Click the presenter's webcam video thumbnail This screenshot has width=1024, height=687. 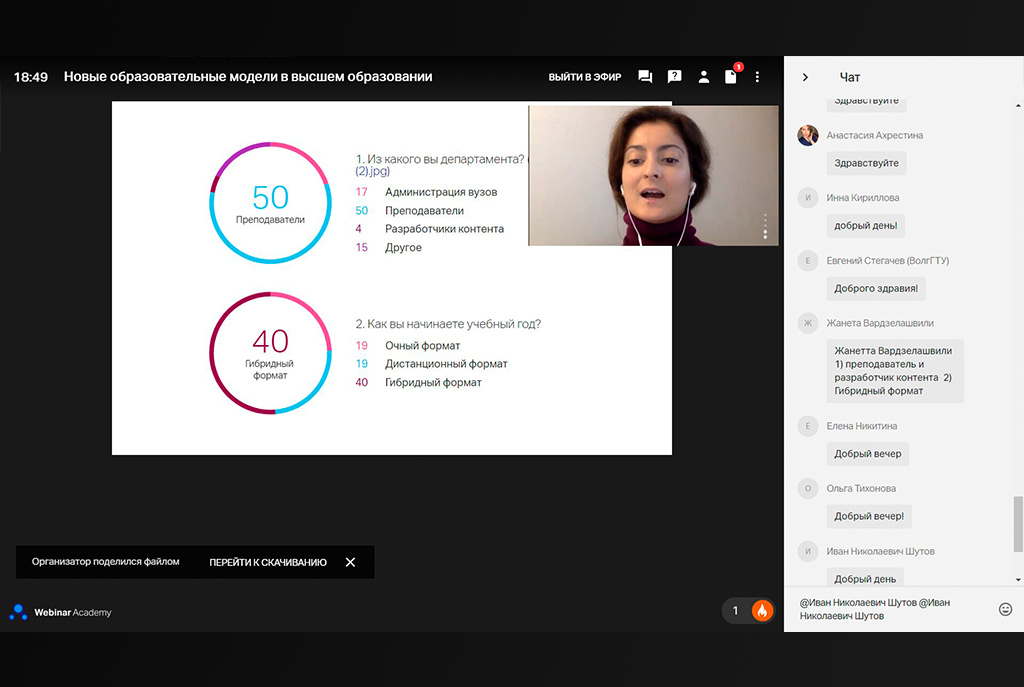652,175
